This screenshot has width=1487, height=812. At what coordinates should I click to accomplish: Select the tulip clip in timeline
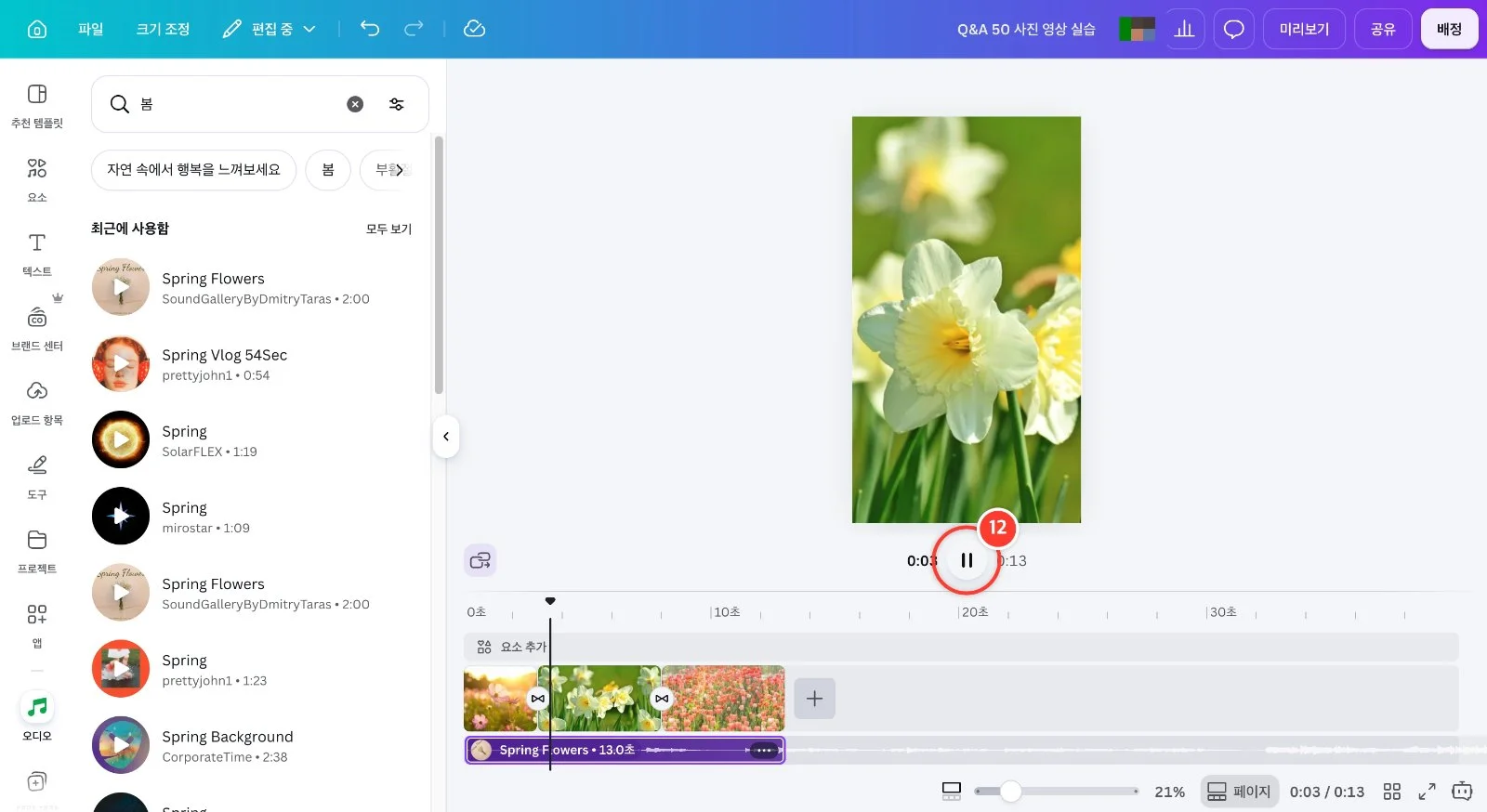(x=723, y=699)
